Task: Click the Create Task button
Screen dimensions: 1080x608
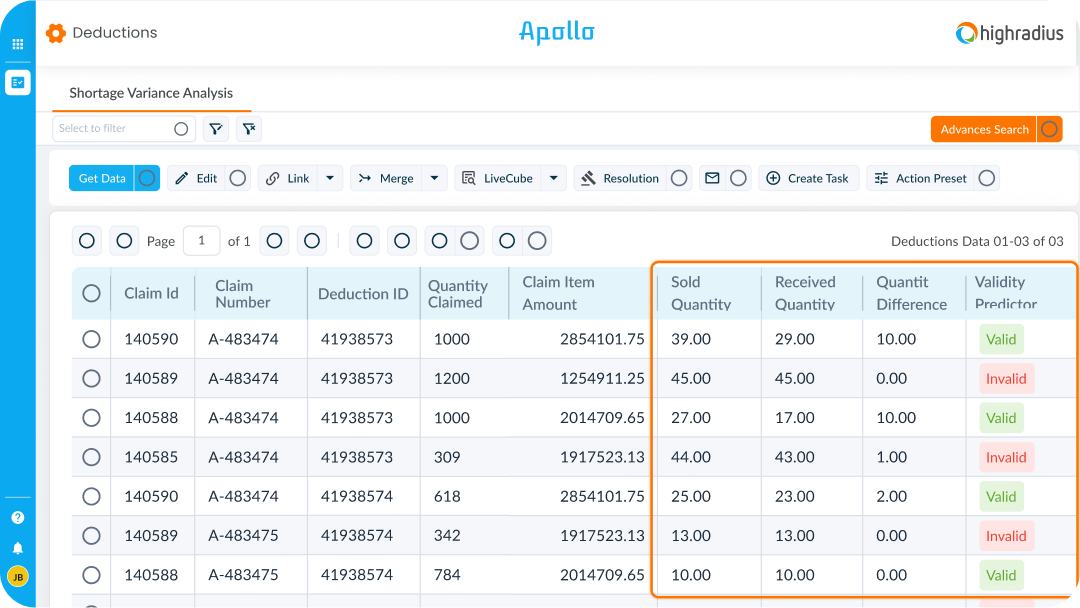Action: (808, 178)
